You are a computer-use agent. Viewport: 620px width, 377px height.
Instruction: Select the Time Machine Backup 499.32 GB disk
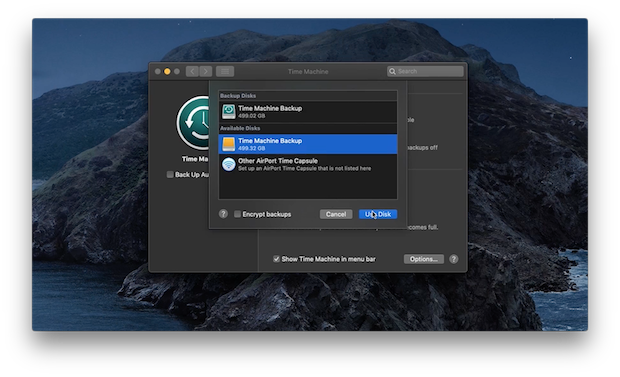tap(308, 144)
